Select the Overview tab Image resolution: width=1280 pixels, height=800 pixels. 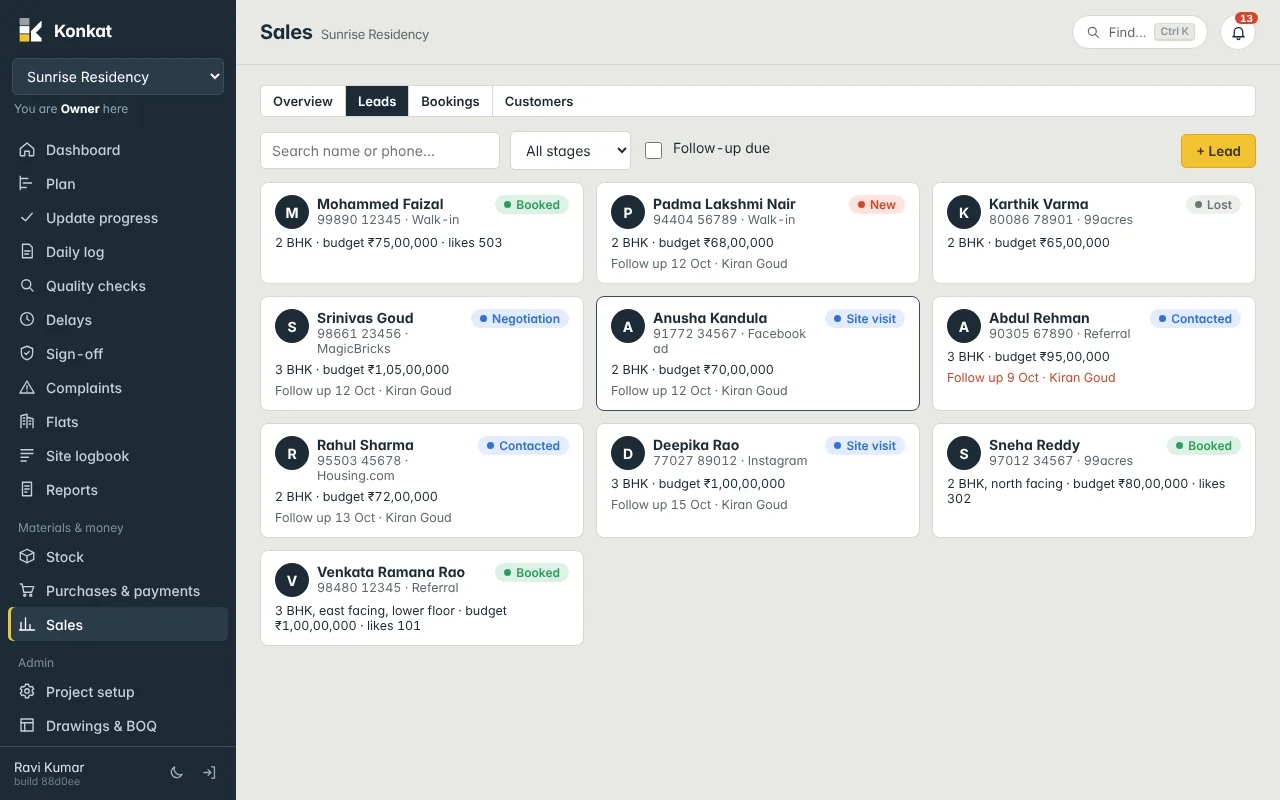click(x=303, y=101)
